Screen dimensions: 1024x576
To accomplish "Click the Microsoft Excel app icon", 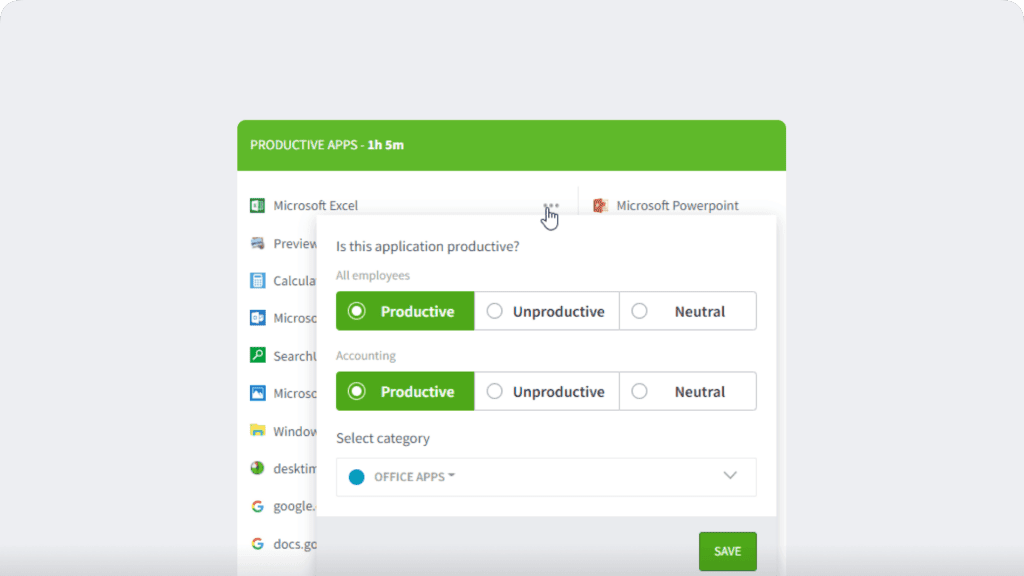I will tap(258, 205).
